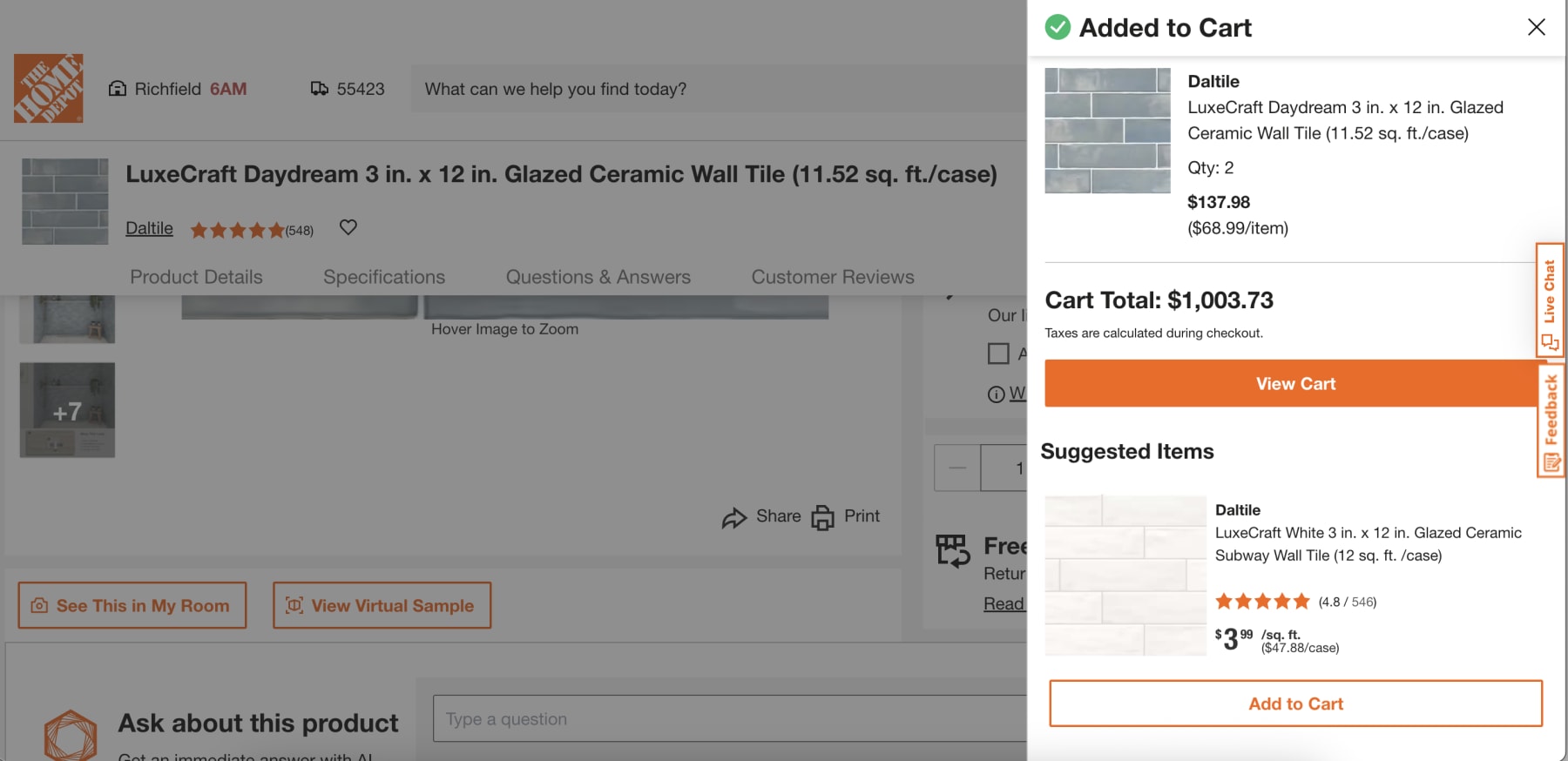Image resolution: width=1568 pixels, height=761 pixels.
Task: Open the Daltile brand link
Action: pos(148,227)
